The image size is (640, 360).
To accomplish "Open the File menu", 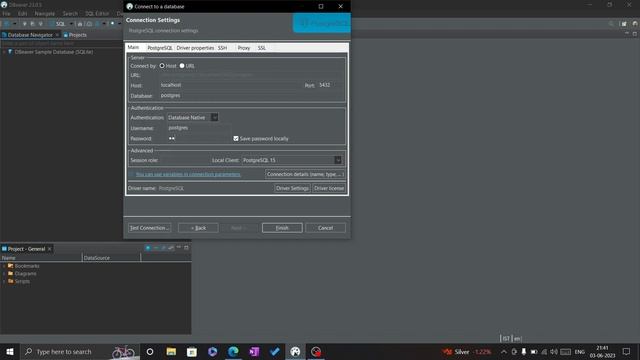I will click(7, 13).
